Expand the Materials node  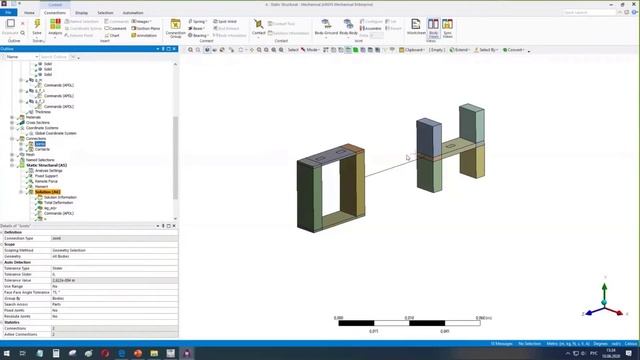(x=12, y=117)
